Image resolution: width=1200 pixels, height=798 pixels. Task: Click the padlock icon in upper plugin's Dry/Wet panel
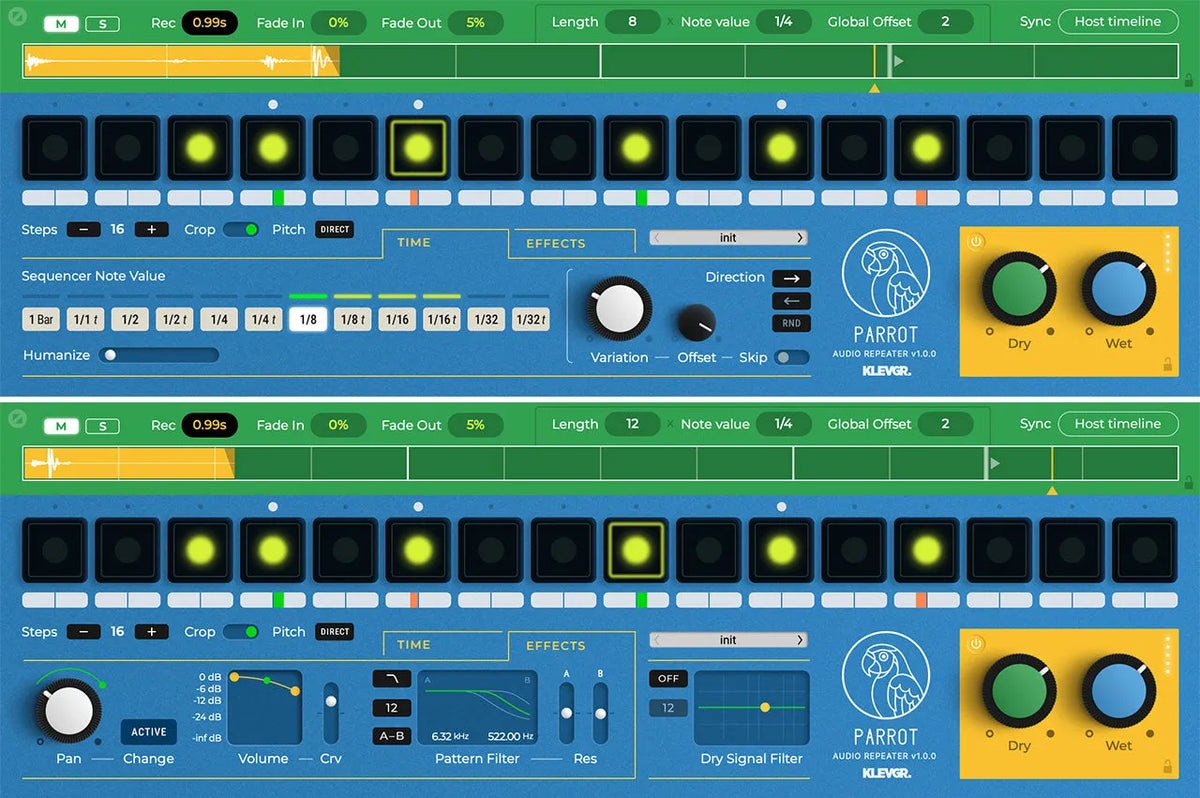click(1166, 365)
